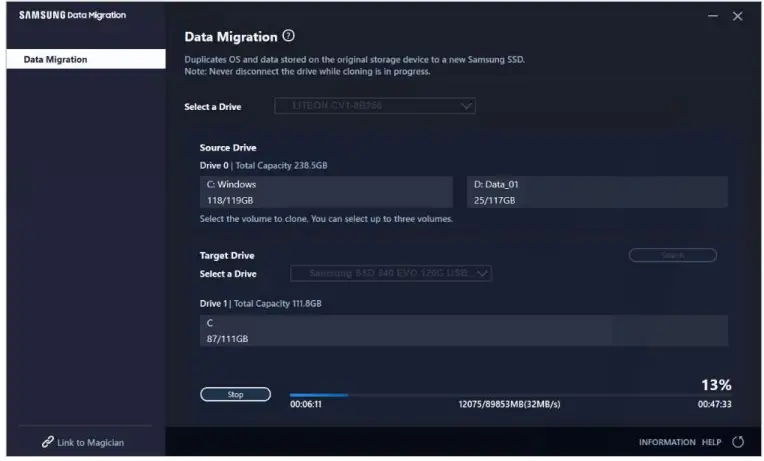Click the Stop button

click(235, 394)
